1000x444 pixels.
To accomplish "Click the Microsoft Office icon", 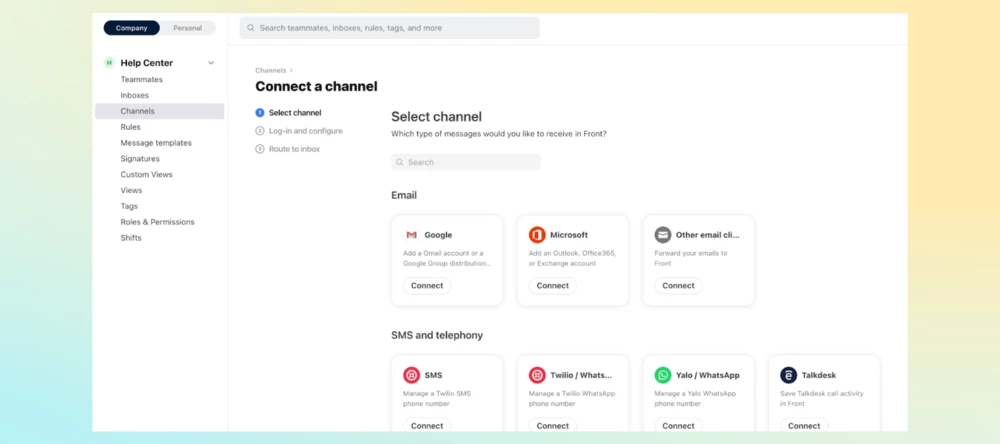I will pos(537,235).
